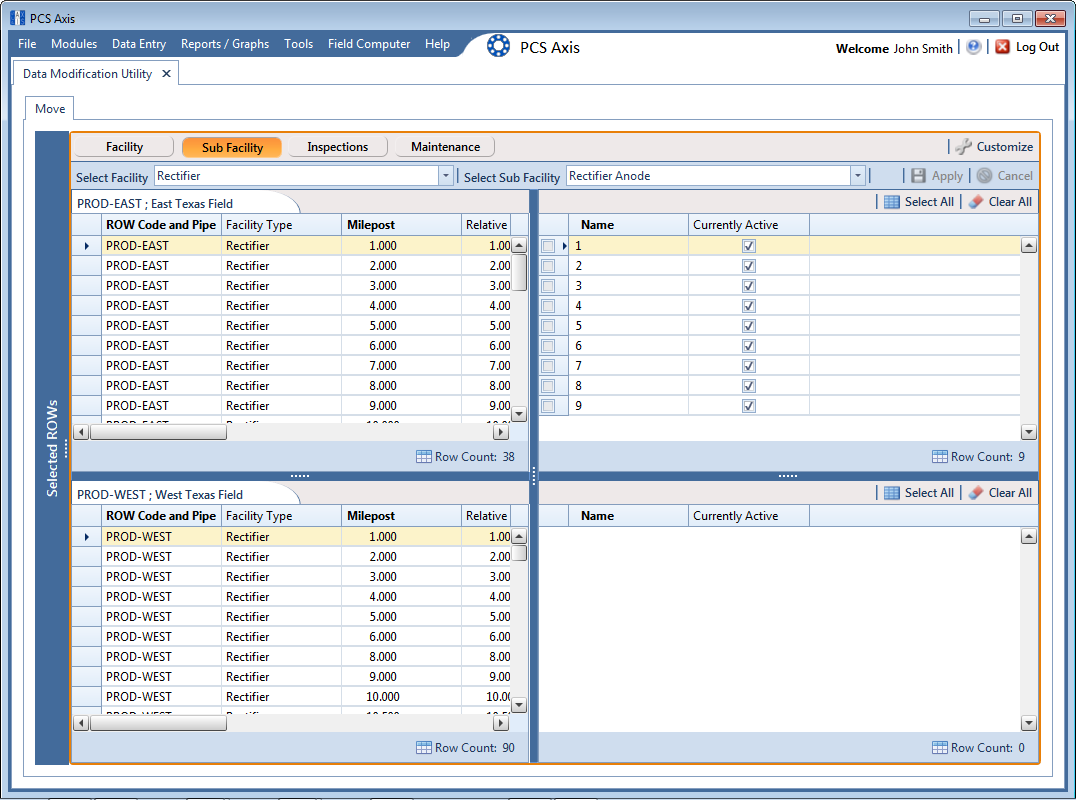The width and height of the screenshot is (1076, 800).
Task: Click the Maintenance button
Action: tap(445, 147)
